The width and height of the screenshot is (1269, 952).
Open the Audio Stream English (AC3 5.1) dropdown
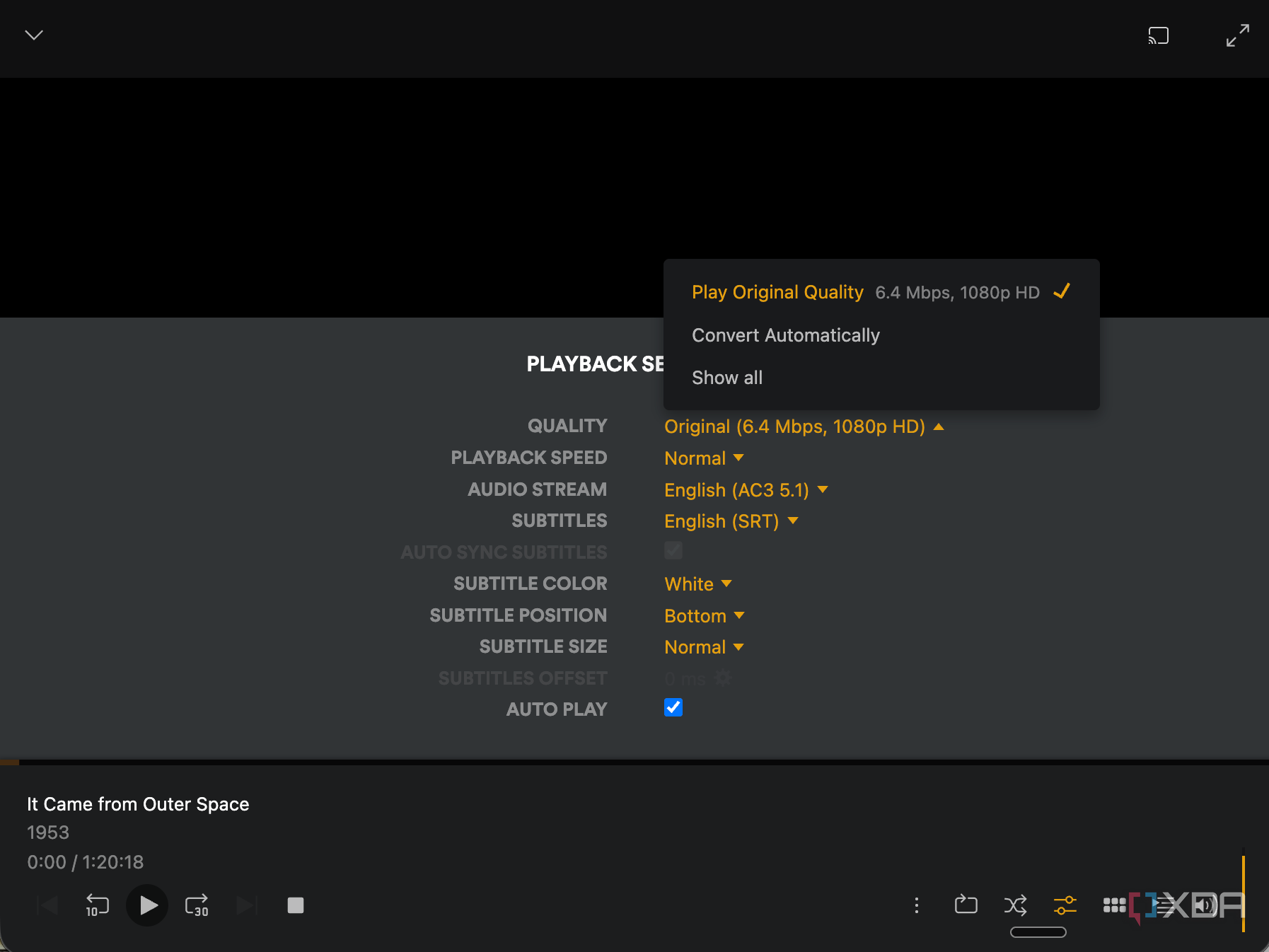(x=746, y=490)
